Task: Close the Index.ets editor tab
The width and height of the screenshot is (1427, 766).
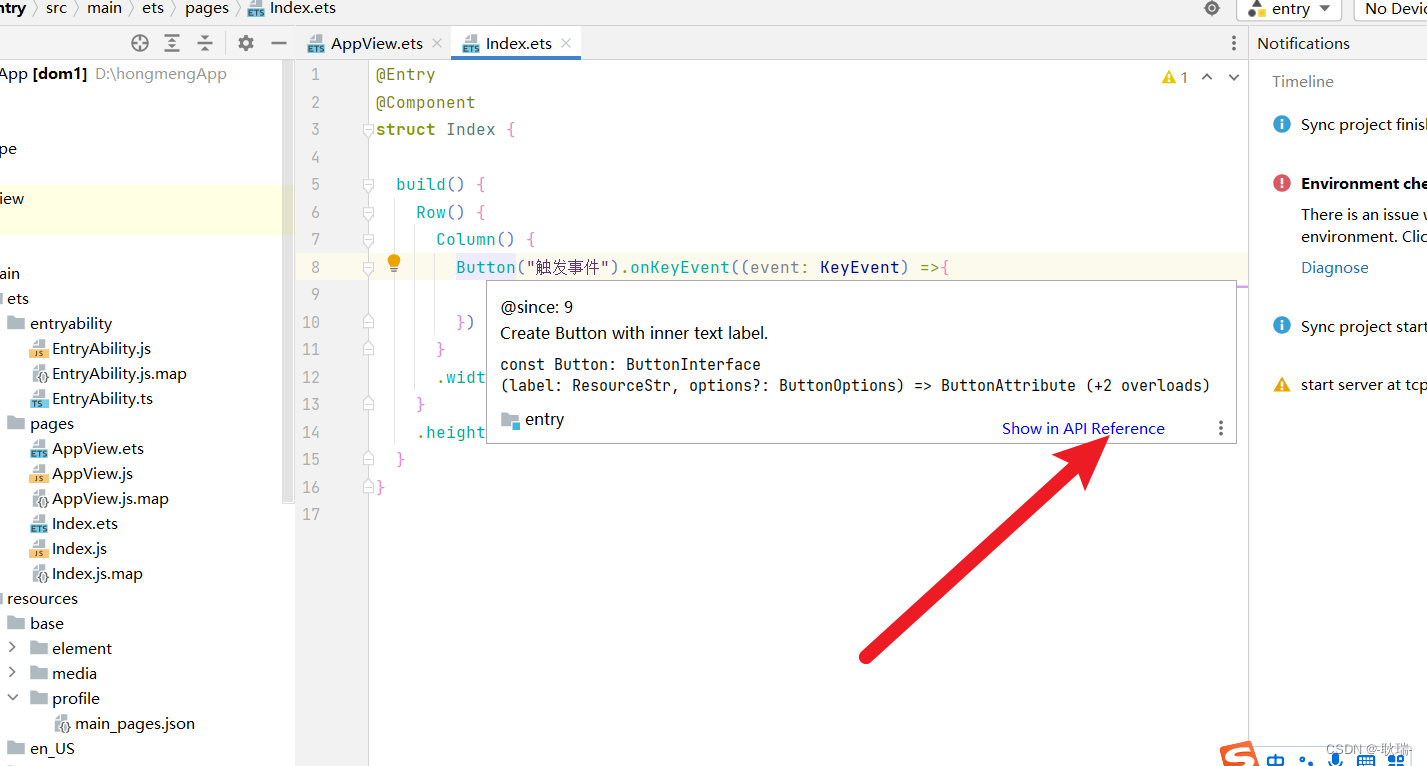Action: click(x=566, y=43)
